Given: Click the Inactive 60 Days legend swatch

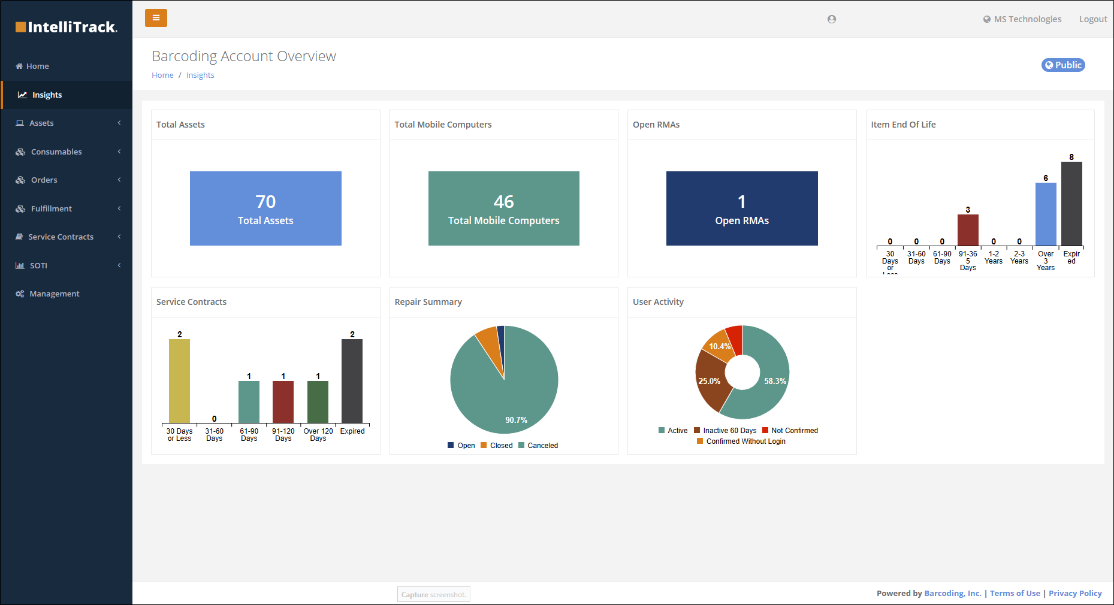Looking at the screenshot, I should (697, 430).
